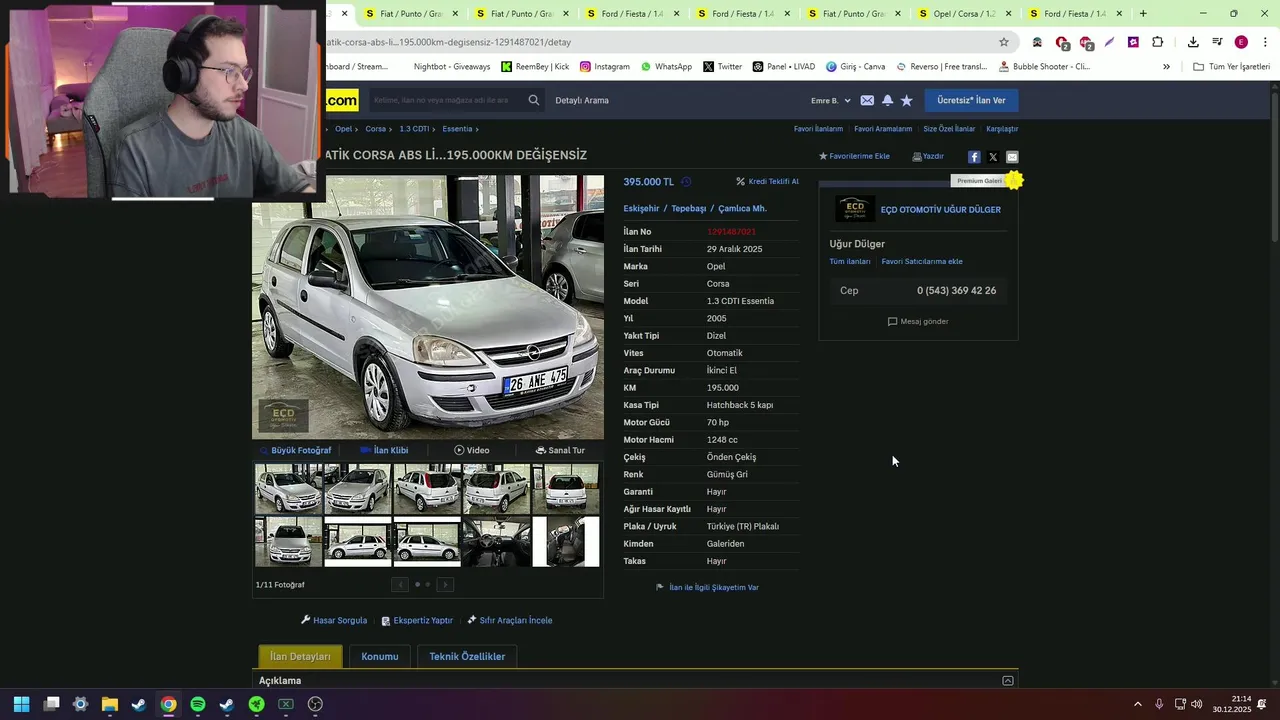Click Essentia breadcrumb link
1280x720 pixels.
pos(457,129)
